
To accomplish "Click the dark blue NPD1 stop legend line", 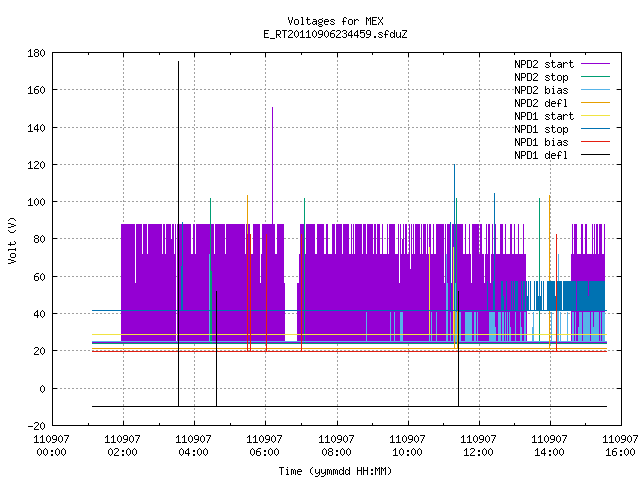I will coord(595,129).
